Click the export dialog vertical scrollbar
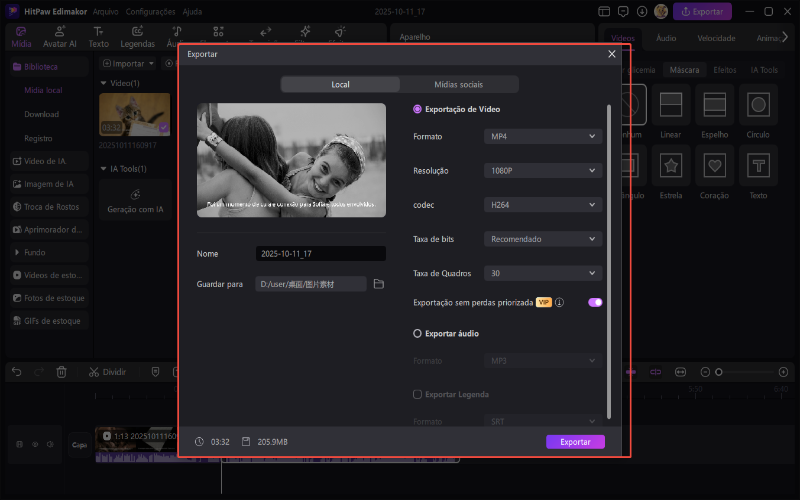 pos(609,250)
